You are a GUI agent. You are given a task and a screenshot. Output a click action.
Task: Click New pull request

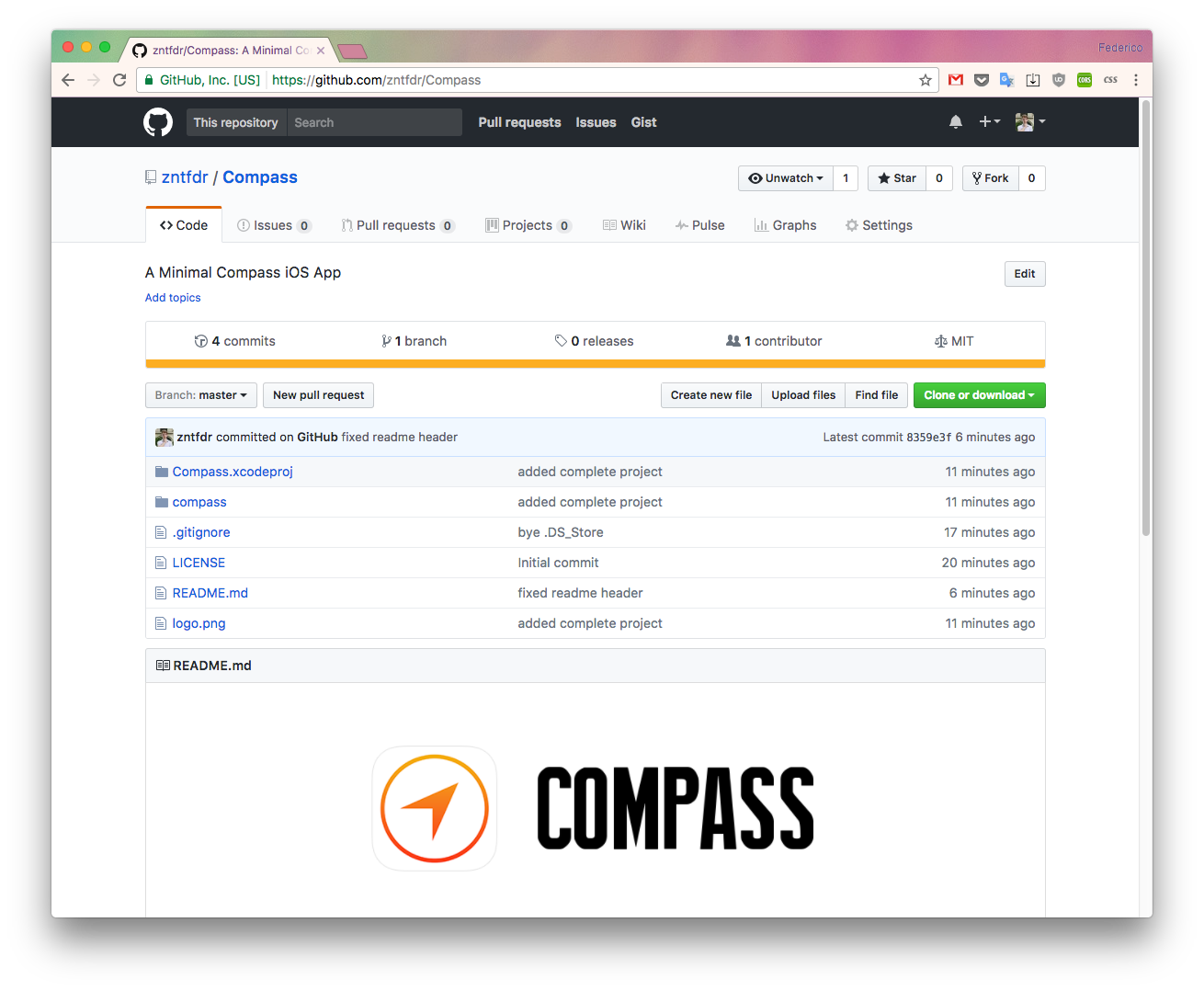(318, 395)
